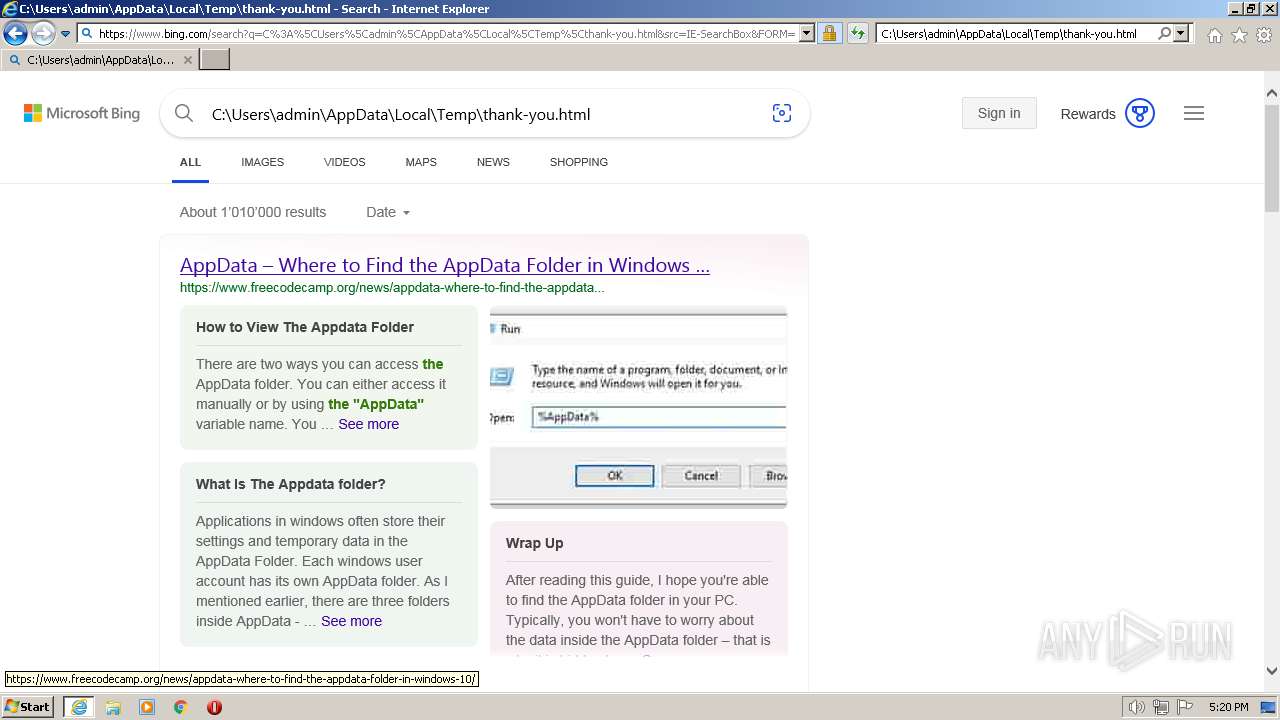Select the ALL results tab
This screenshot has height=720, width=1280.
click(x=190, y=162)
